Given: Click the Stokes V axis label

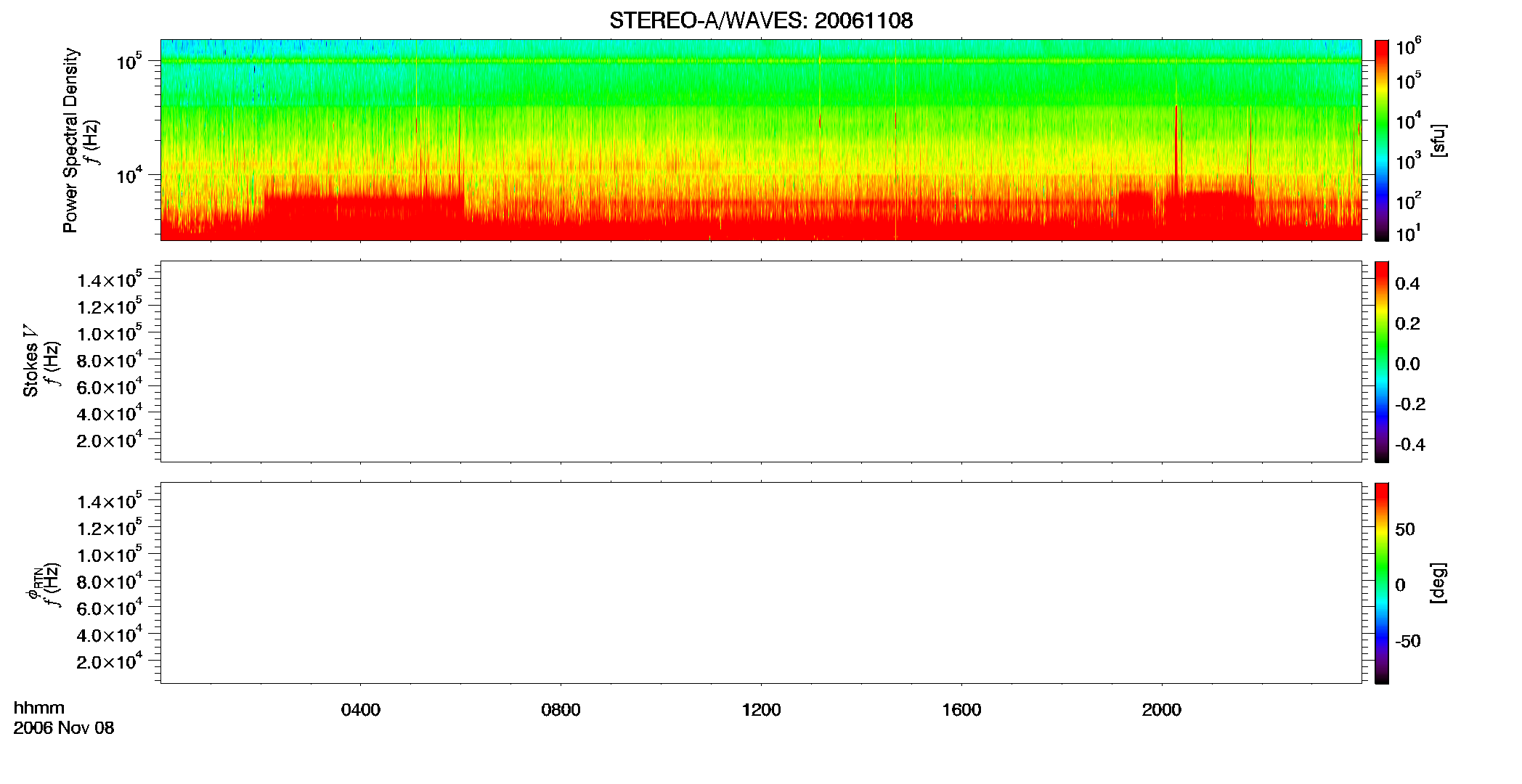Looking at the screenshot, I should tap(31, 361).
